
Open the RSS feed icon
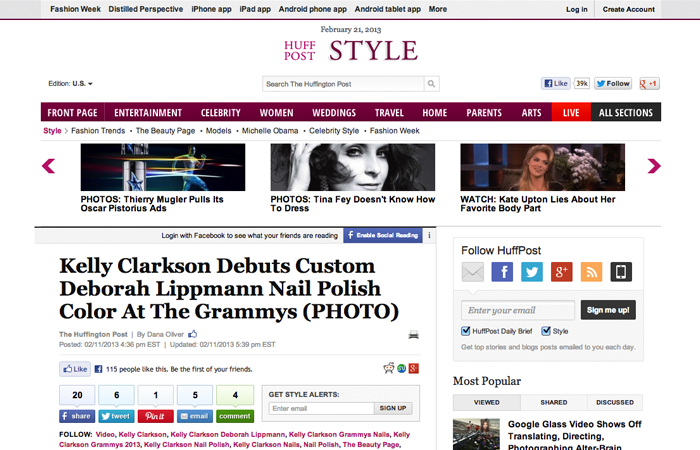(x=591, y=272)
